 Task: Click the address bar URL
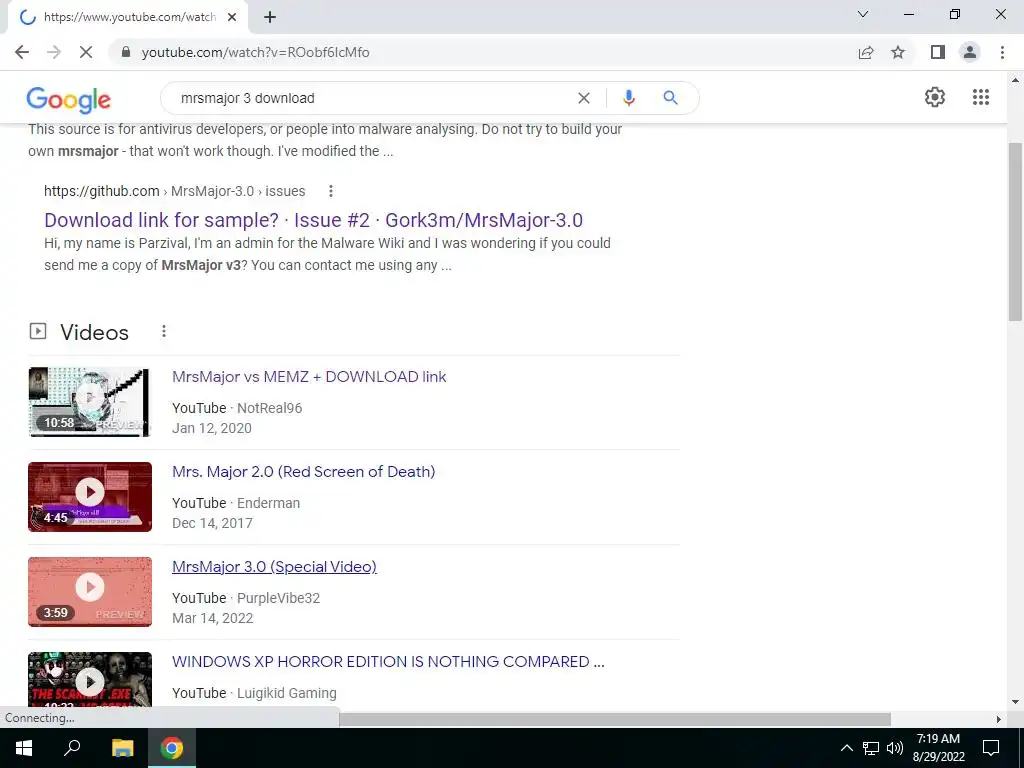(x=255, y=52)
